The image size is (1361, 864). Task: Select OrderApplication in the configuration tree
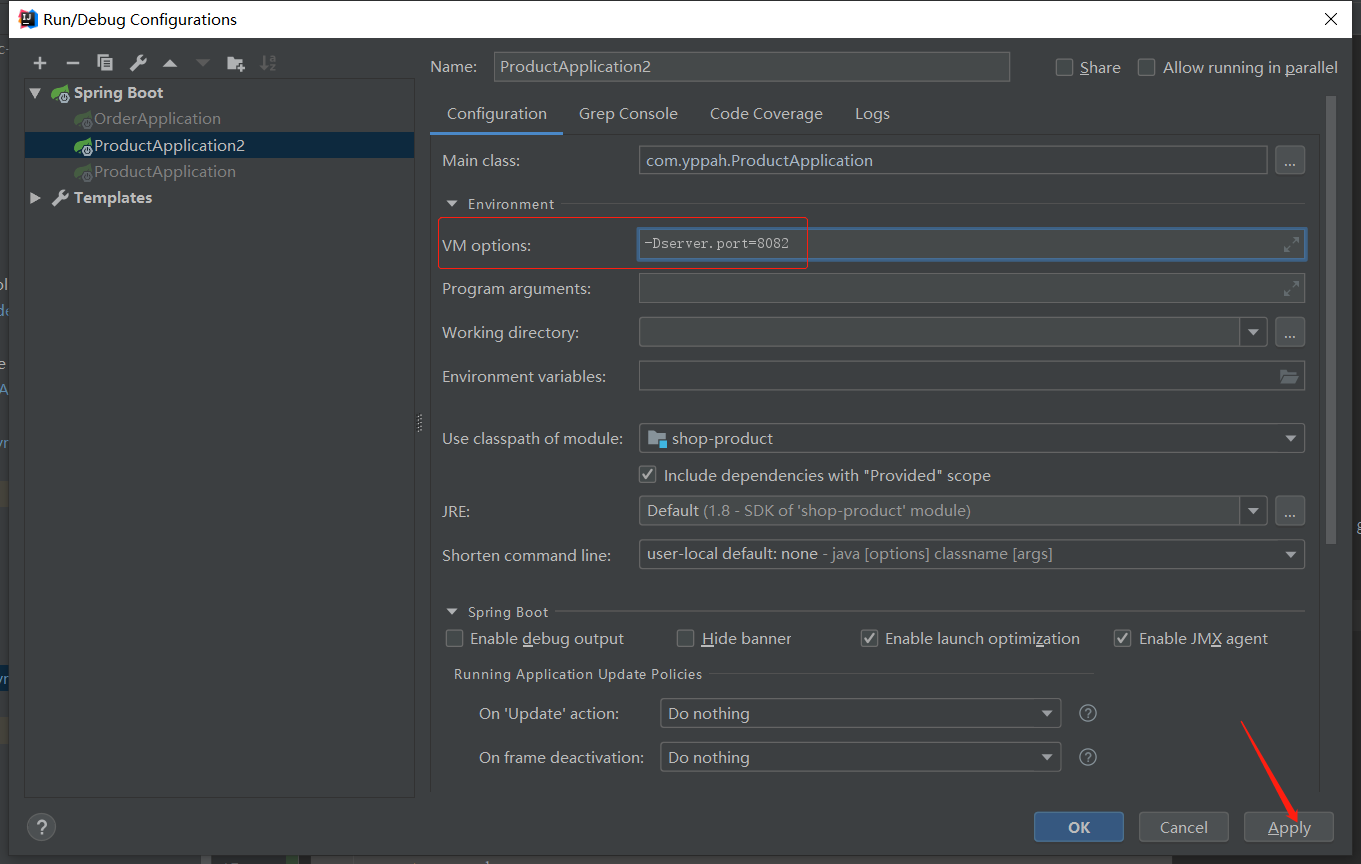tap(157, 119)
